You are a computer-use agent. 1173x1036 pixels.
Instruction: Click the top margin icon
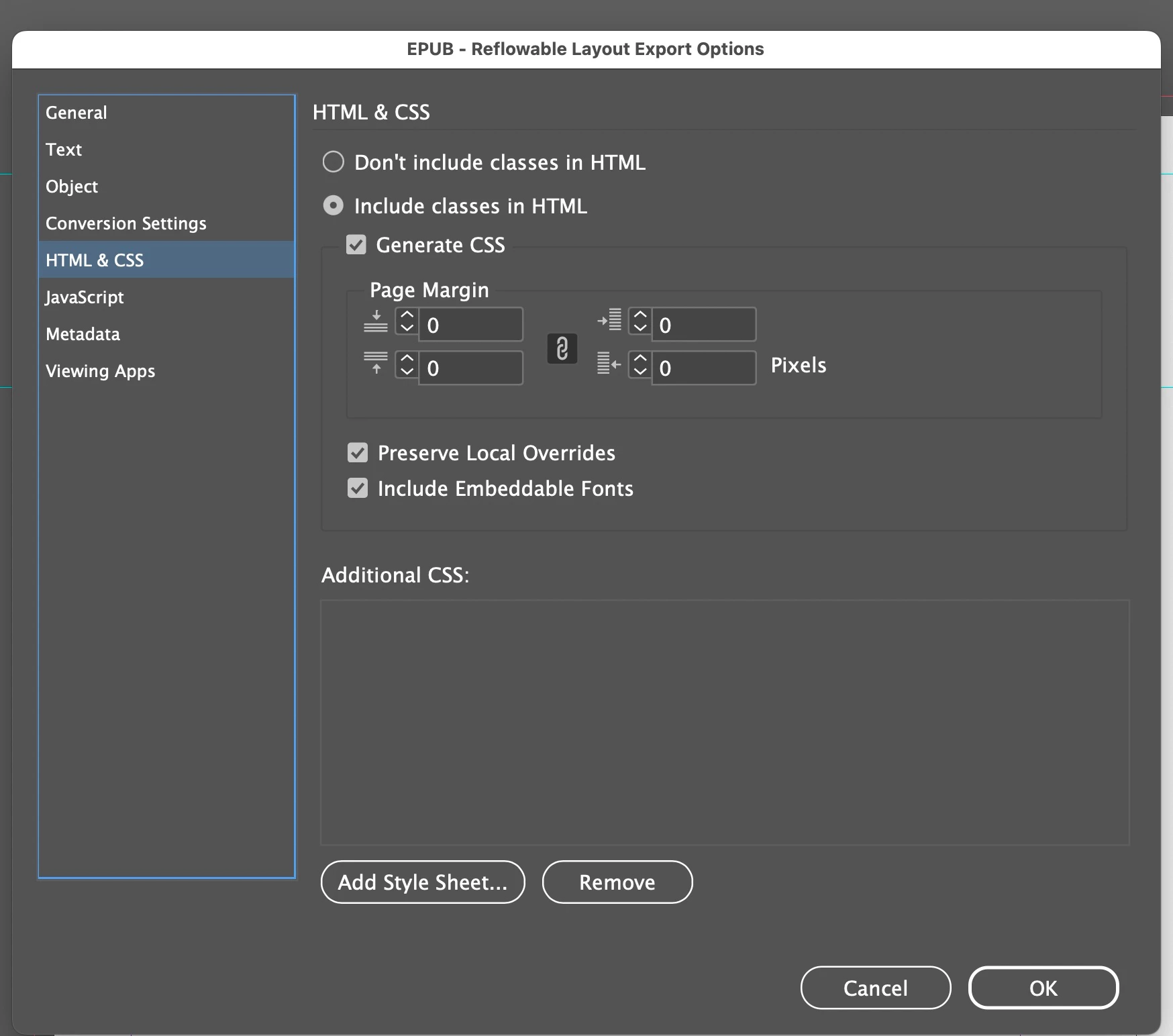click(376, 321)
